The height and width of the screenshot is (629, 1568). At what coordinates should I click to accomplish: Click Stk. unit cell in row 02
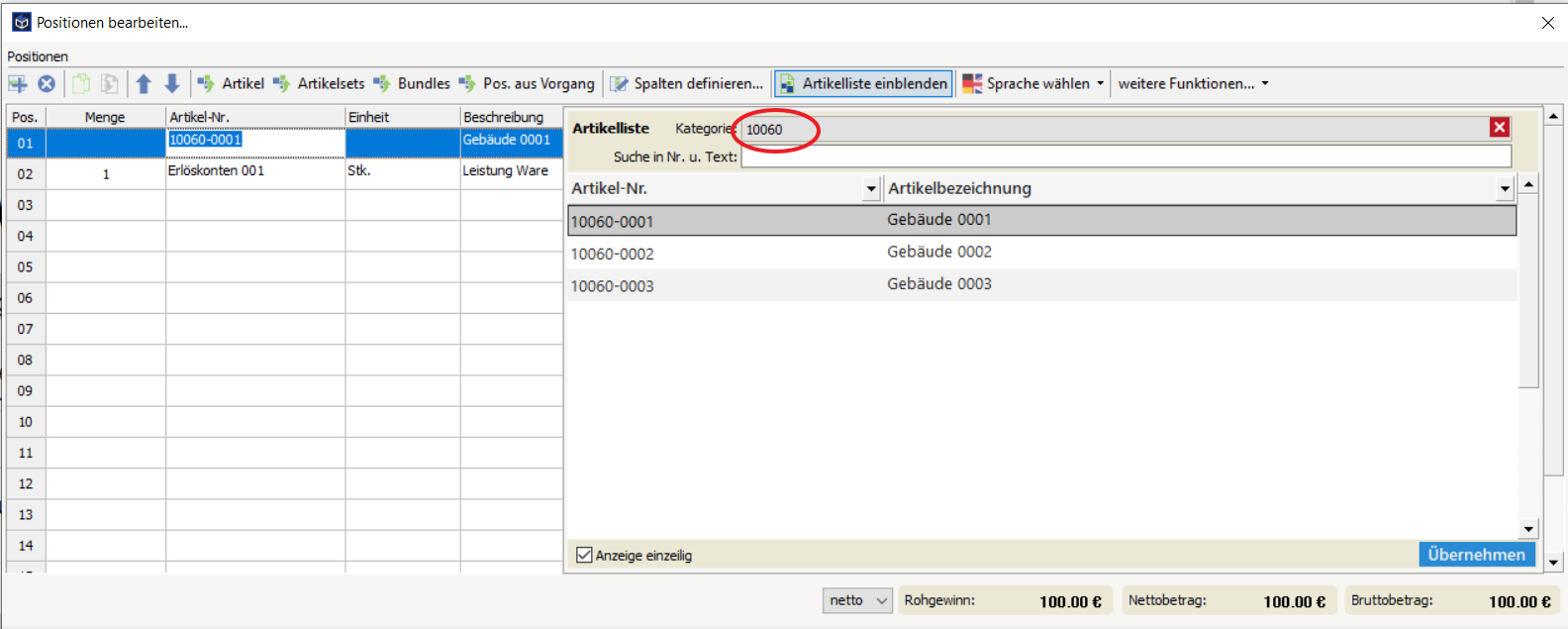pos(403,173)
